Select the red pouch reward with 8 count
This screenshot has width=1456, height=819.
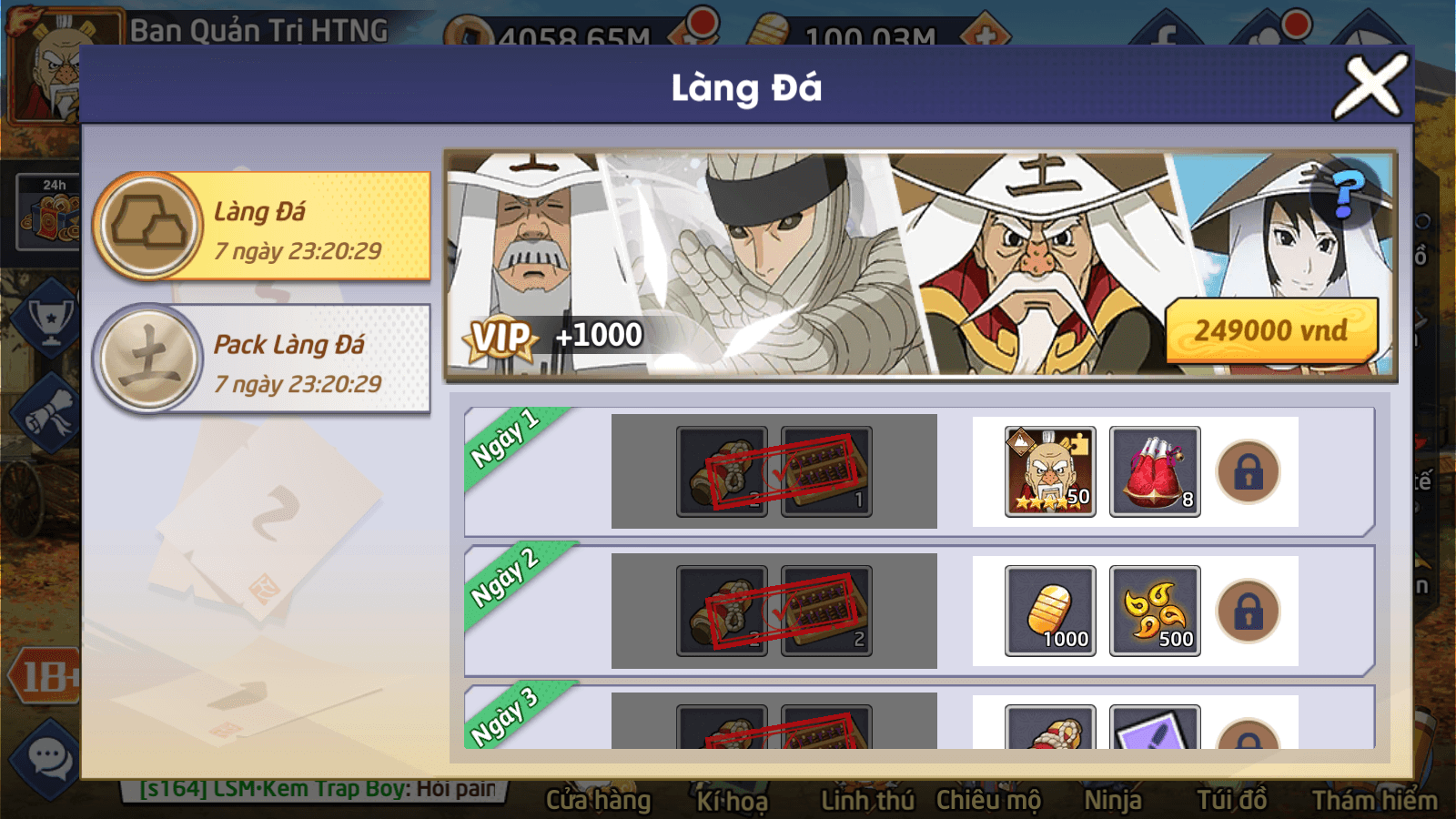click(1155, 471)
